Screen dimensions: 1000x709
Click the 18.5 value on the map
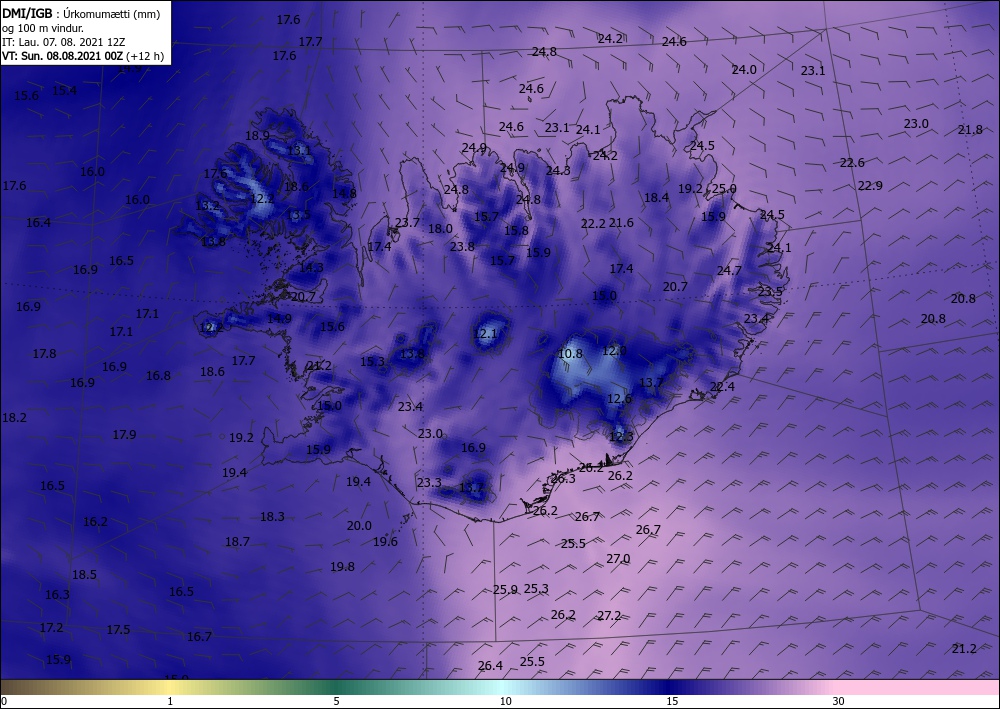(84, 574)
